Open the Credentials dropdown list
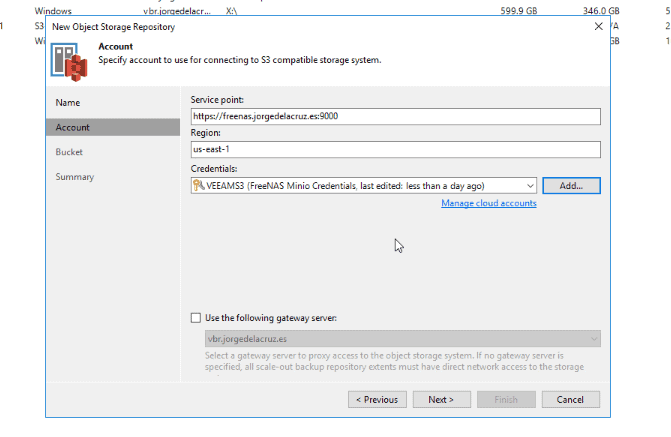This screenshot has height=437, width=671. pos(530,186)
